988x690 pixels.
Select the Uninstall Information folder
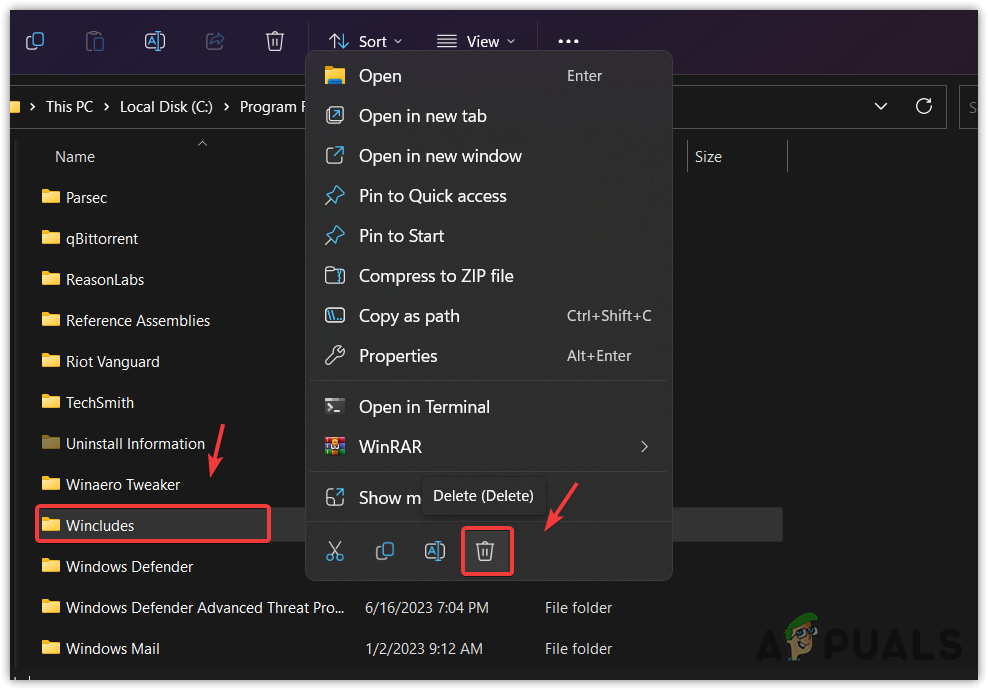pyautogui.click(x=123, y=443)
